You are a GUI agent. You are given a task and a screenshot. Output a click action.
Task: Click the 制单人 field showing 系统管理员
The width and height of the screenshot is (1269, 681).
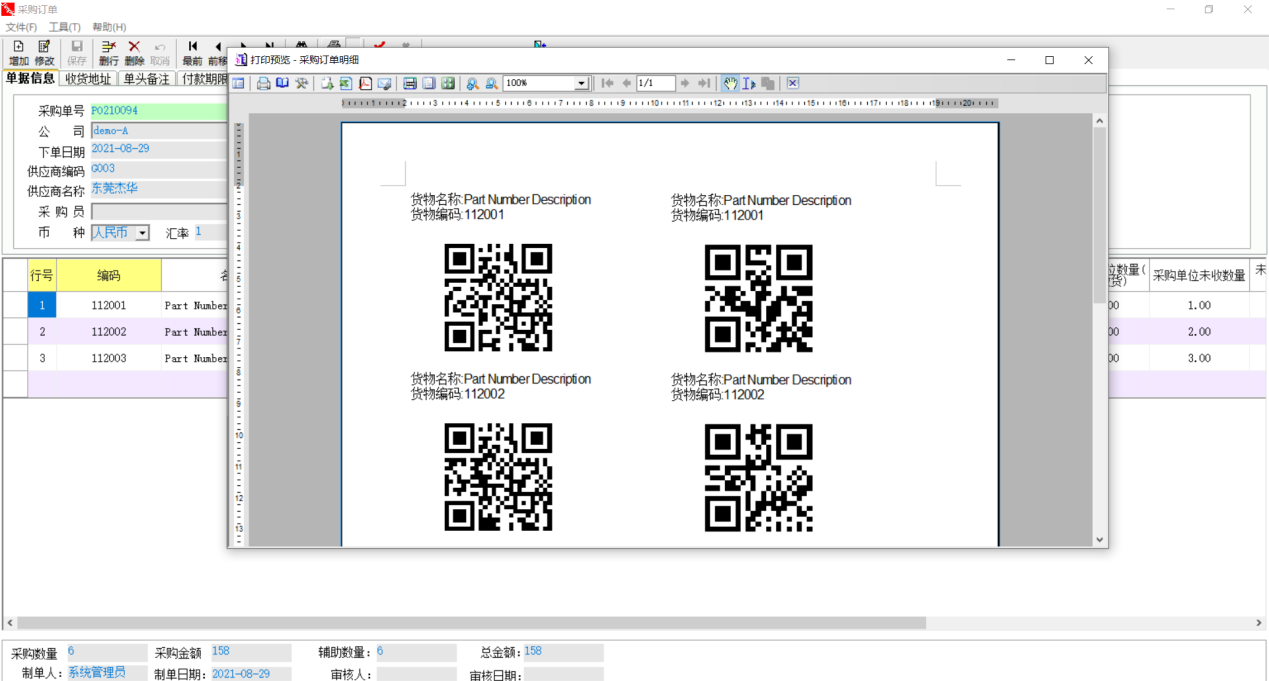(107, 674)
